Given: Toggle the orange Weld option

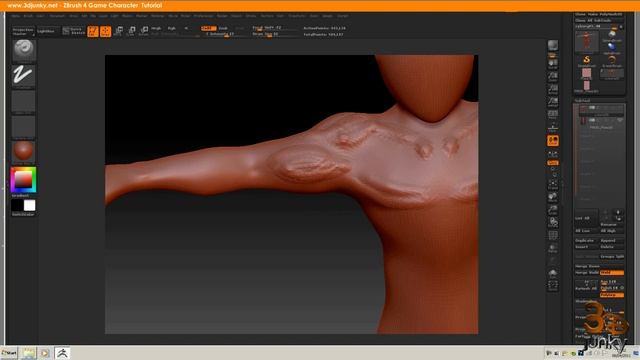Looking at the screenshot, I should point(612,273).
